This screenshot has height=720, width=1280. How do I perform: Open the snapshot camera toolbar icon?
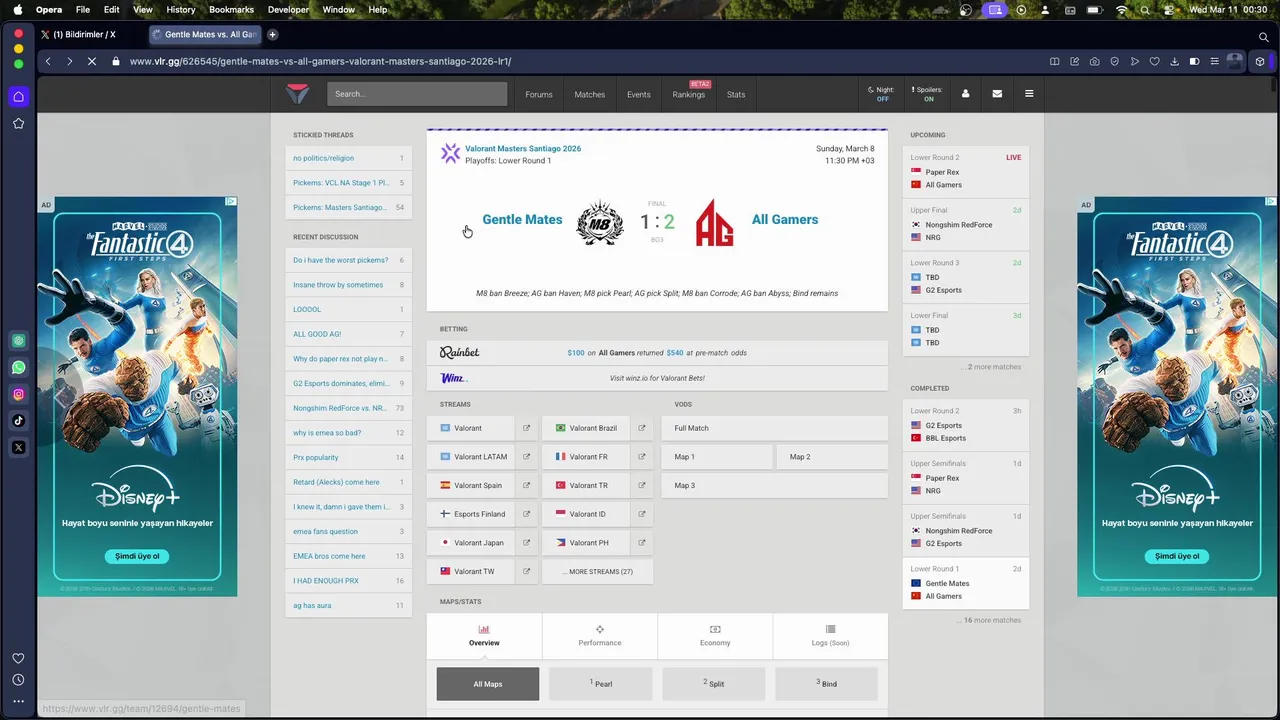[x=1094, y=61]
